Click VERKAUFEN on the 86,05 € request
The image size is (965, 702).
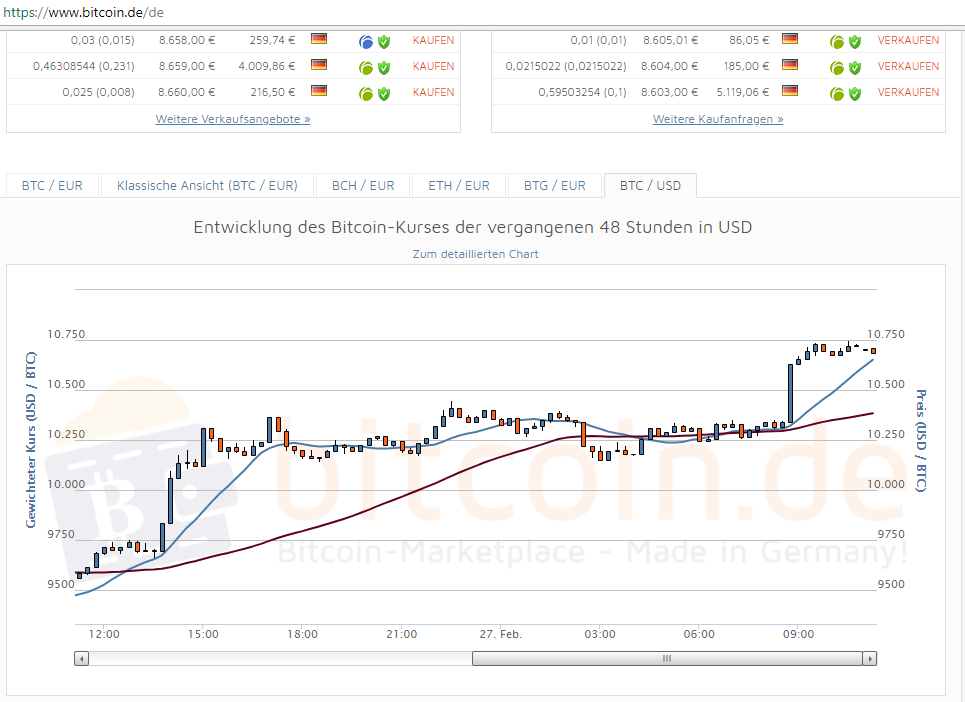pyautogui.click(x=908, y=40)
